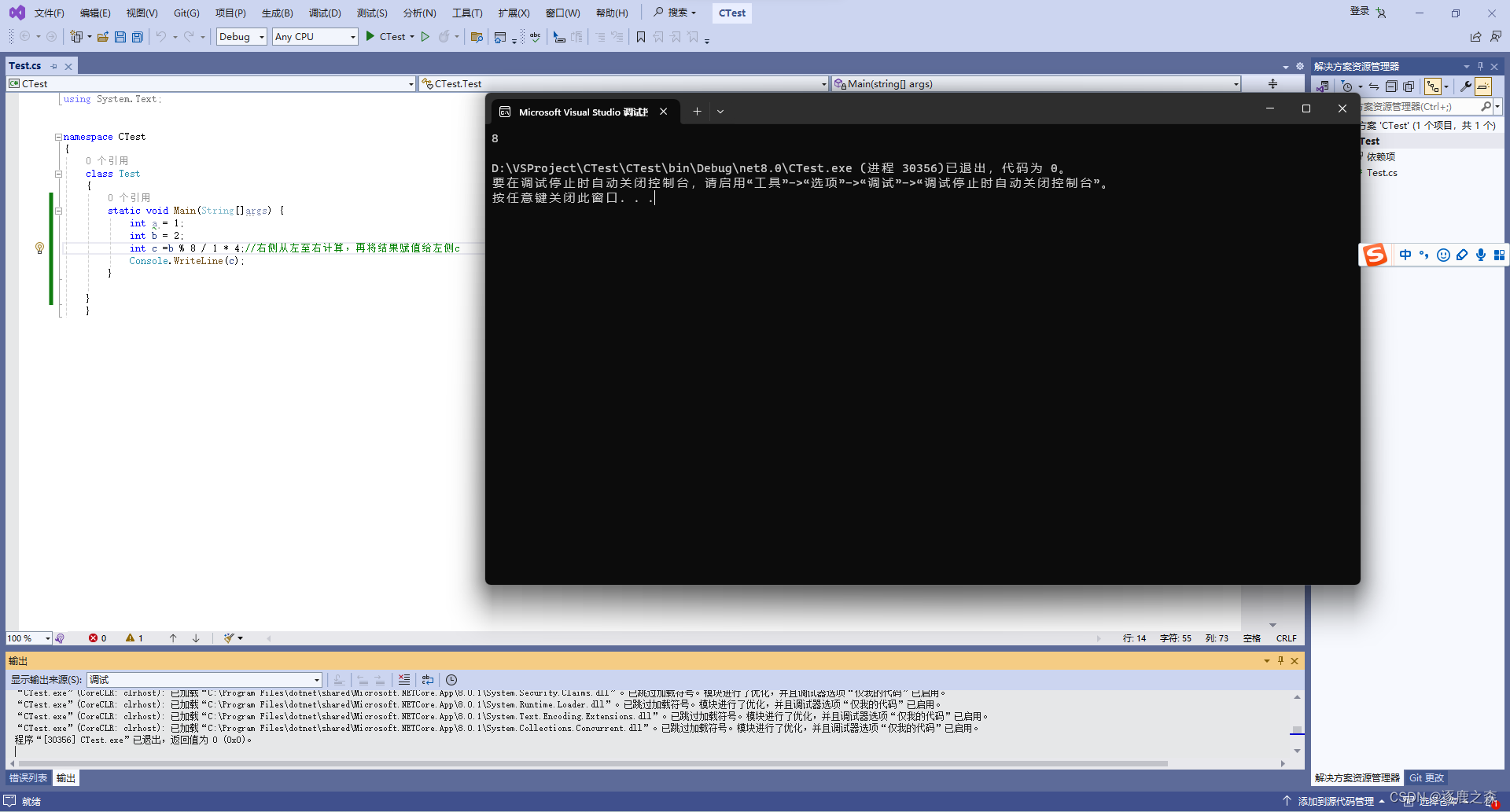The height and width of the screenshot is (812, 1510).
Task: Go to previous issue with up arrow
Action: [x=173, y=638]
